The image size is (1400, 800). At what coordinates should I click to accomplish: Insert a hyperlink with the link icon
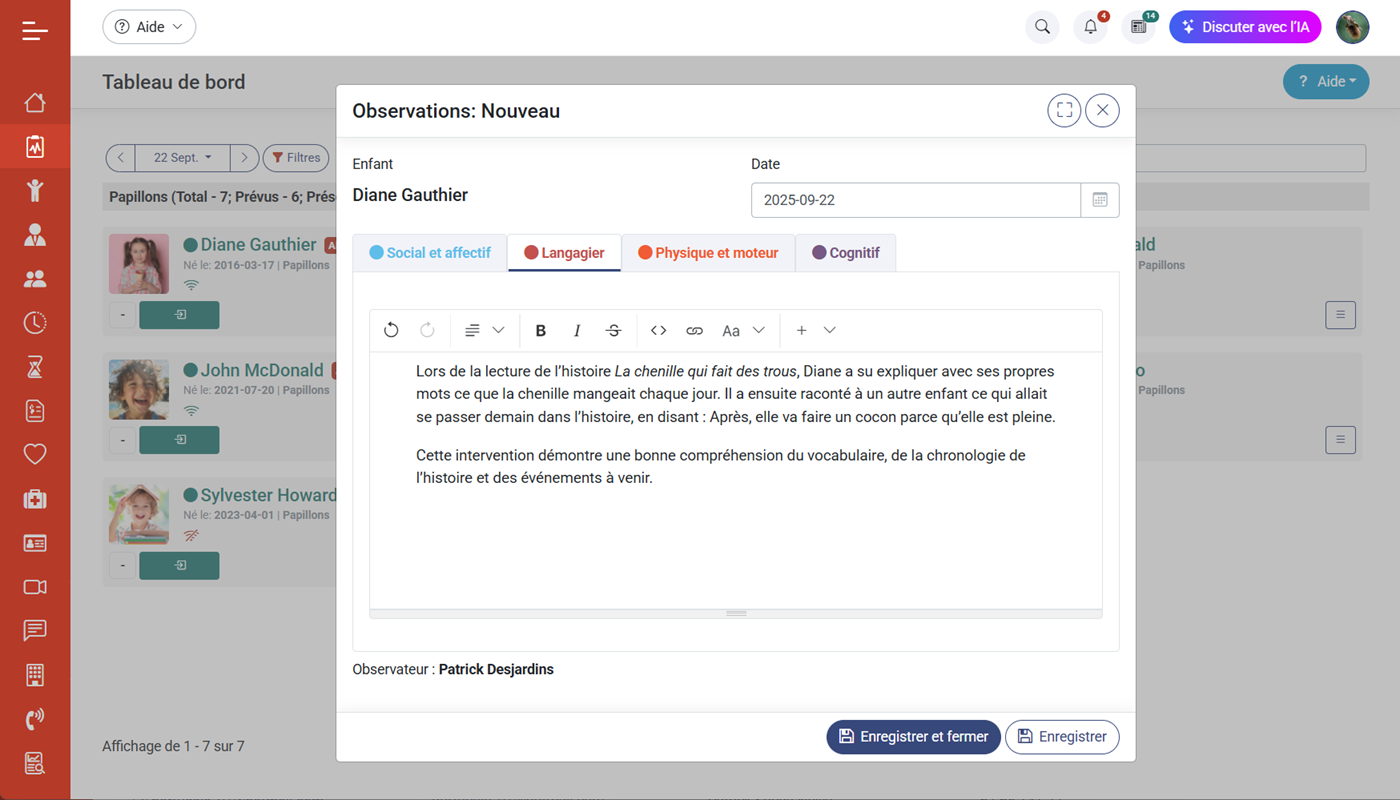click(694, 331)
